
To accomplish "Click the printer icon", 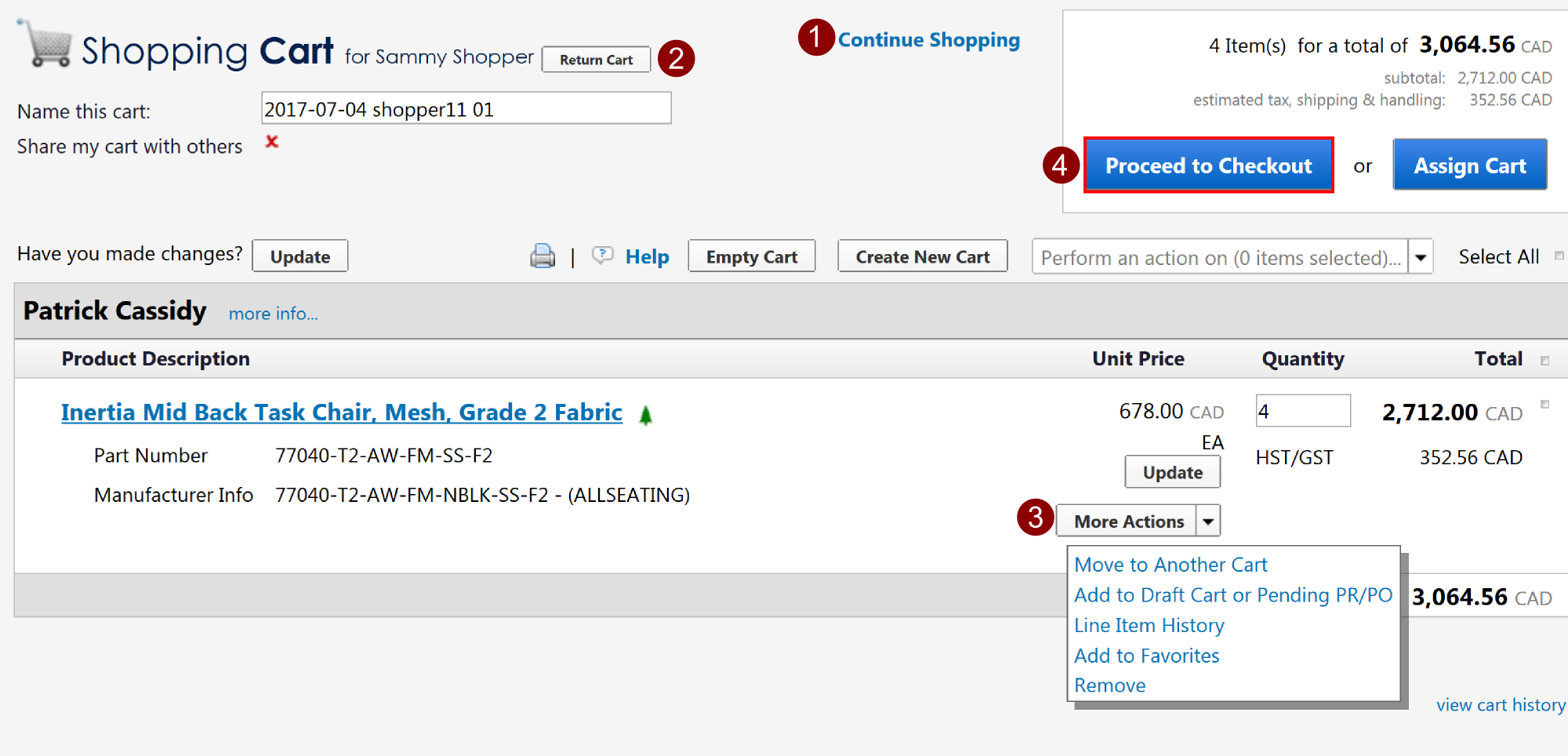I will 542,256.
